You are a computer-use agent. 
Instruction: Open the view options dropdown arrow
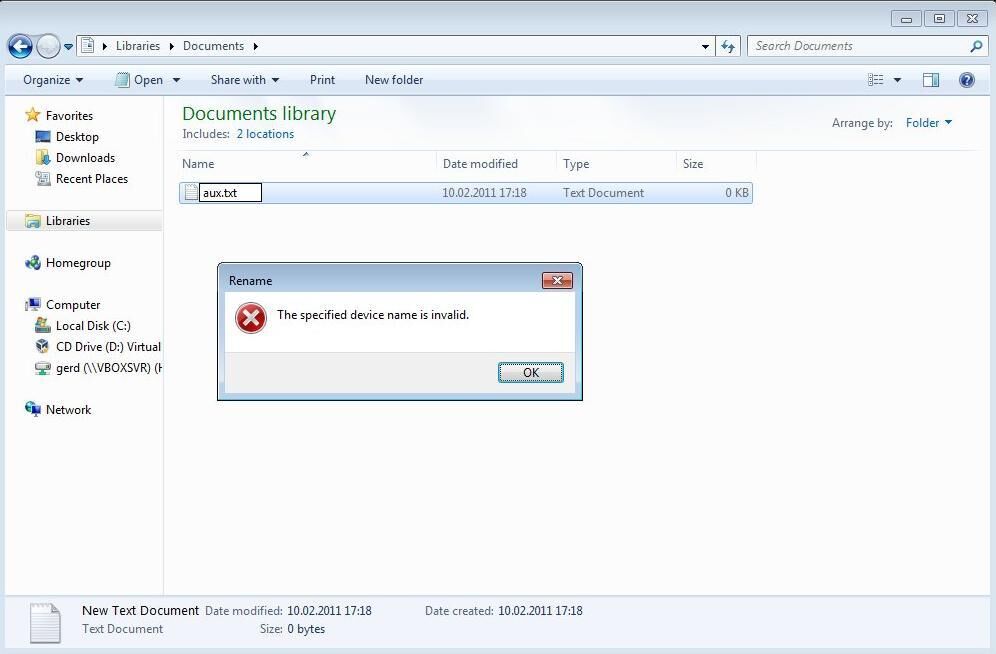tap(897, 80)
